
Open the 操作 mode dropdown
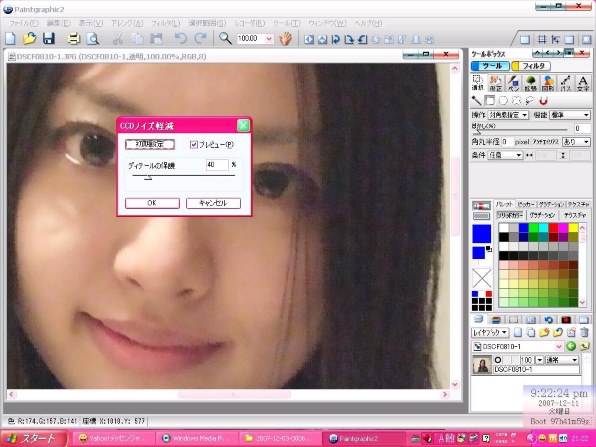pyautogui.click(x=509, y=115)
